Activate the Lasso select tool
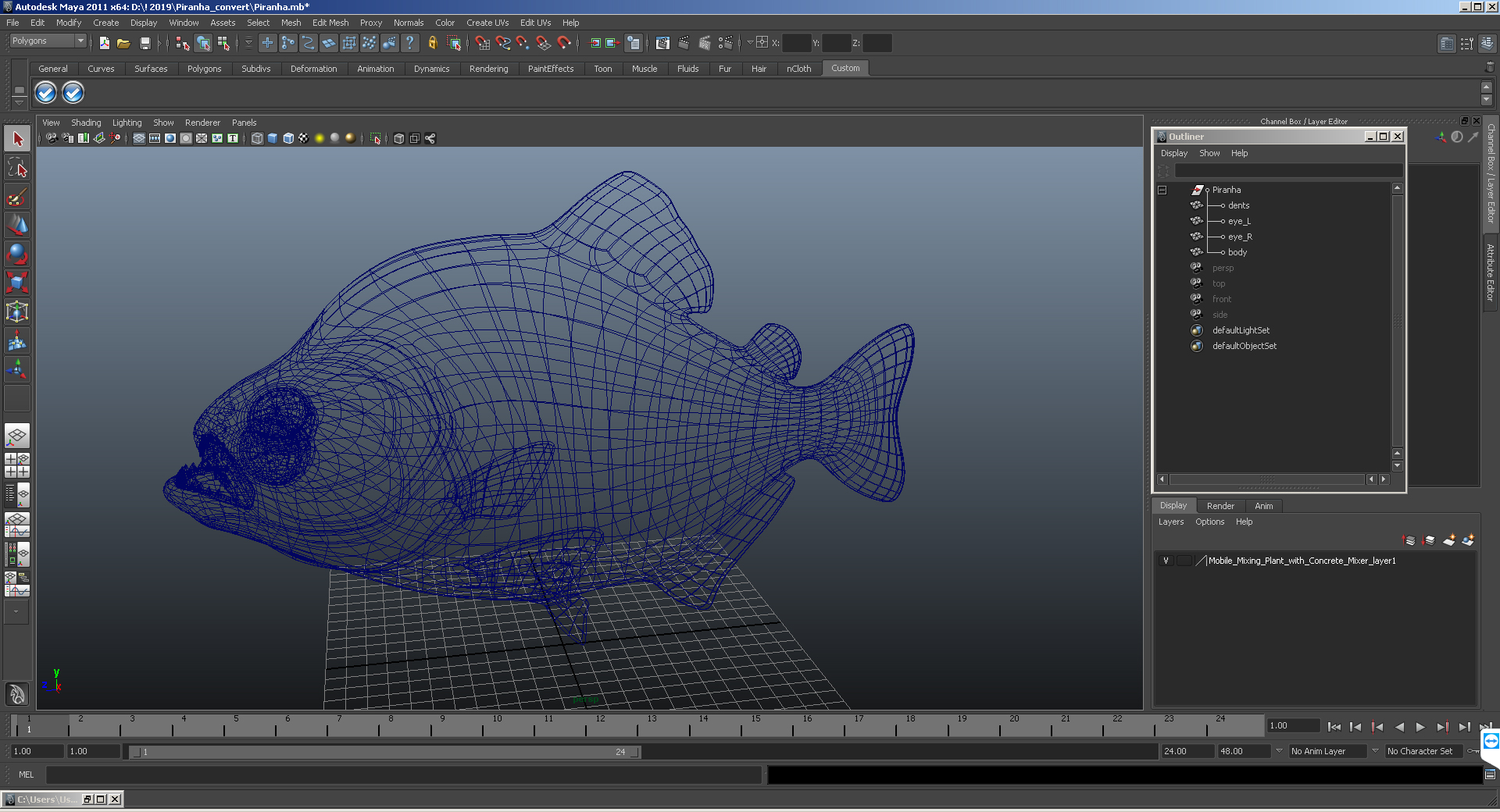 point(17,167)
